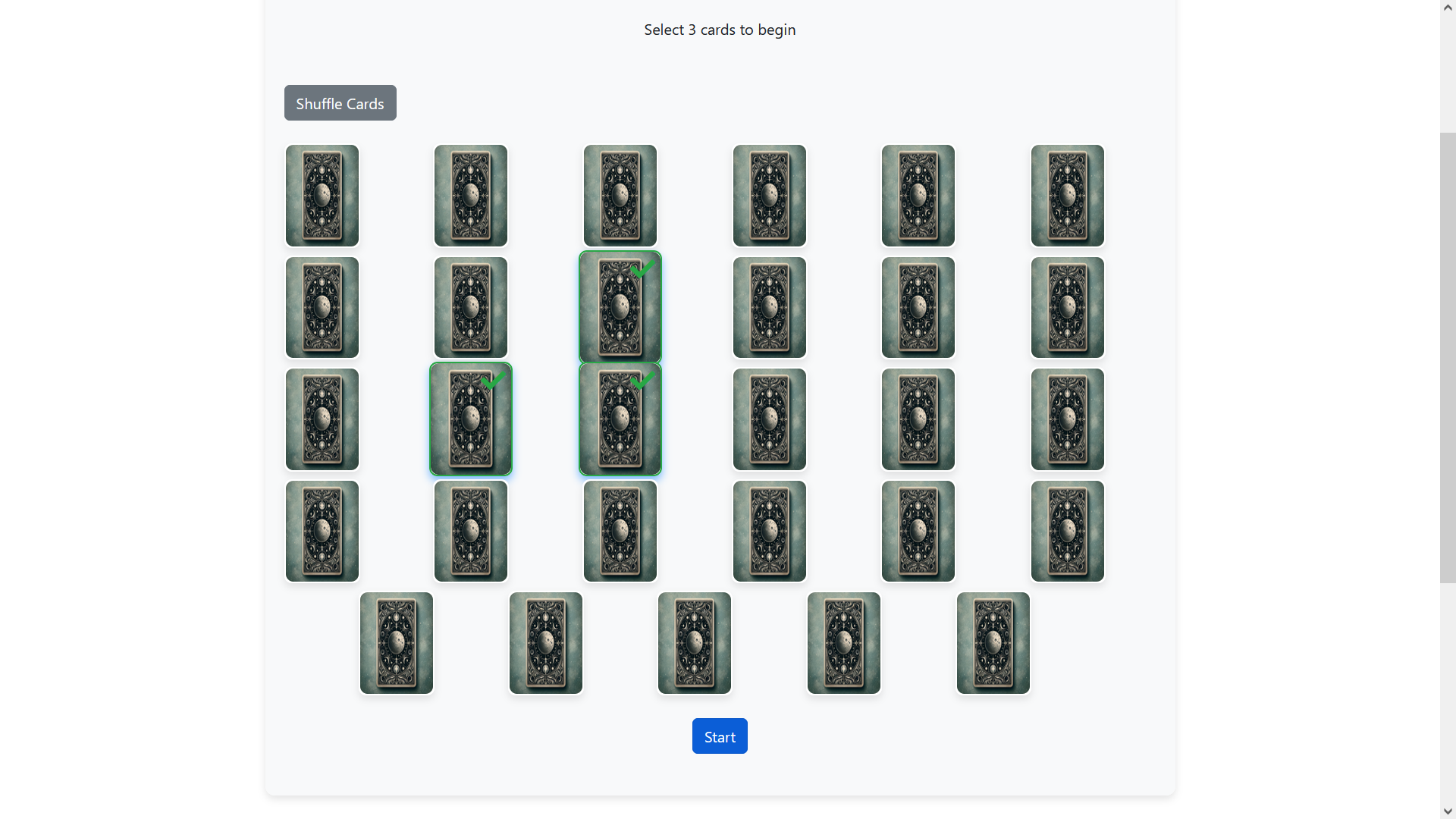Pick the middle card in the bottom row
This screenshot has height=819, width=1456.
coord(694,643)
